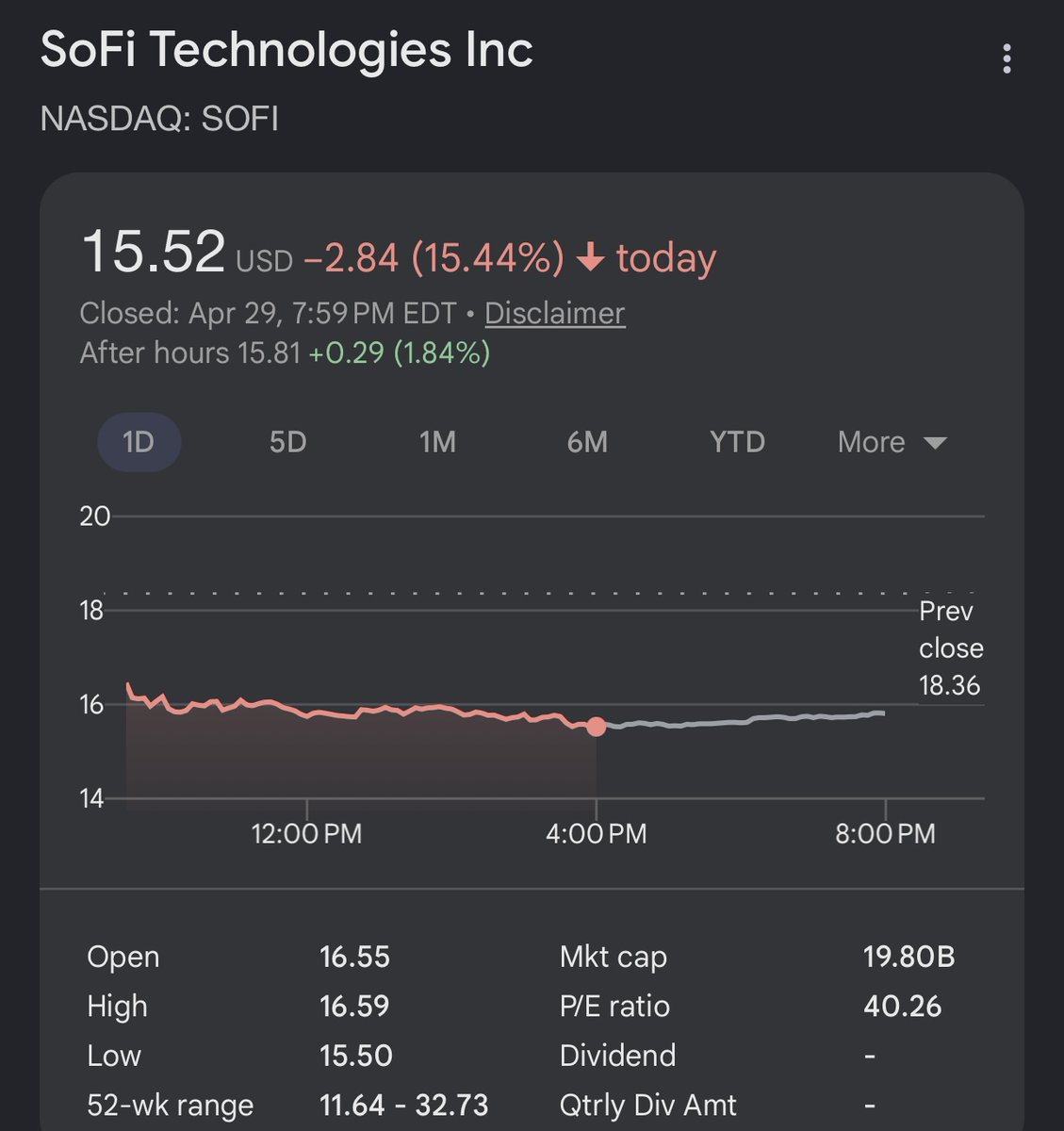The image size is (1064, 1131).
Task: Click the Mkt cap label
Action: pyautogui.click(x=613, y=958)
